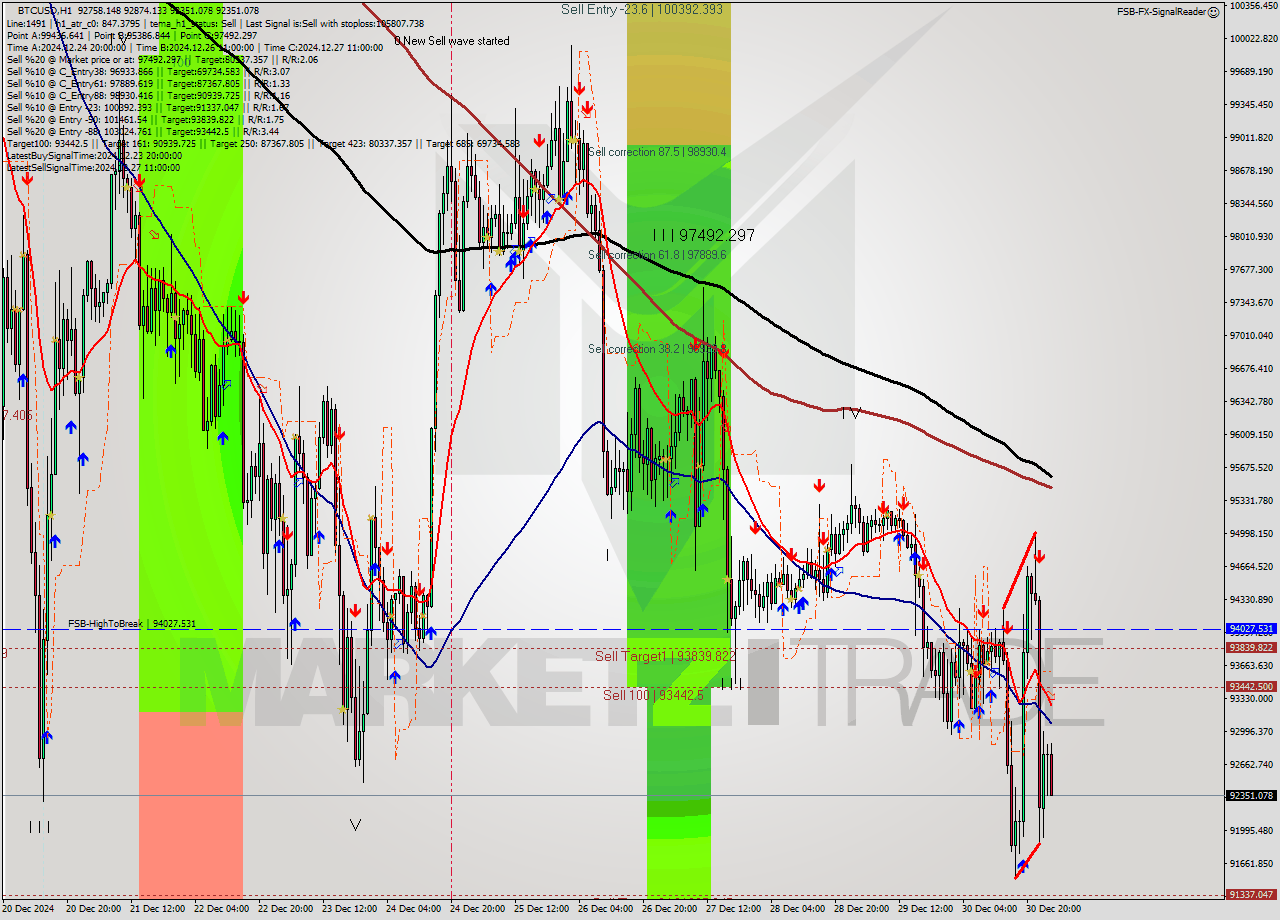Click the '30 Dec 20:00' time axis label
This screenshot has width=1280, height=920.
[x=1053, y=909]
